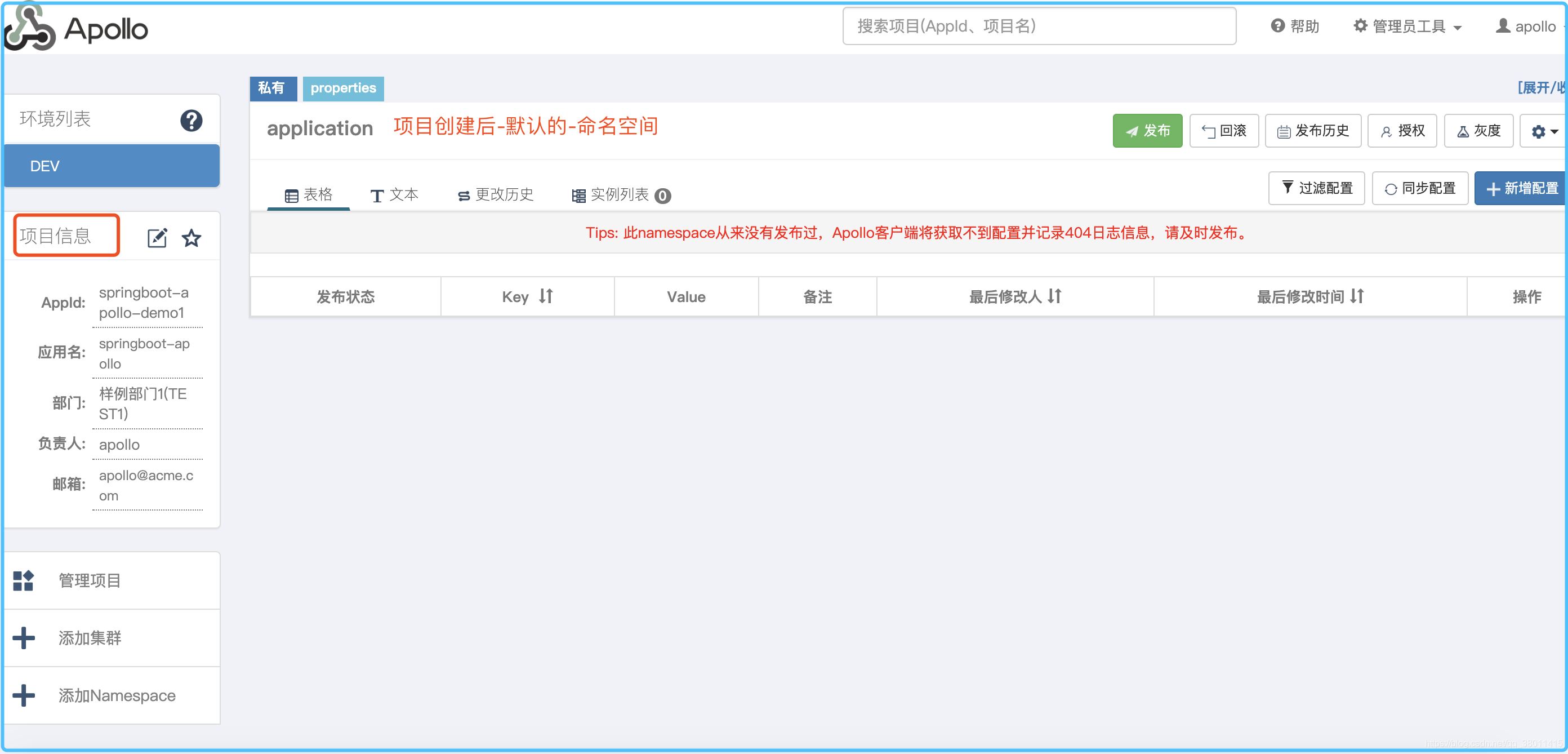Sort by 最后修改人 column arrows
This screenshot has width=1568, height=754.
pos(1055,296)
